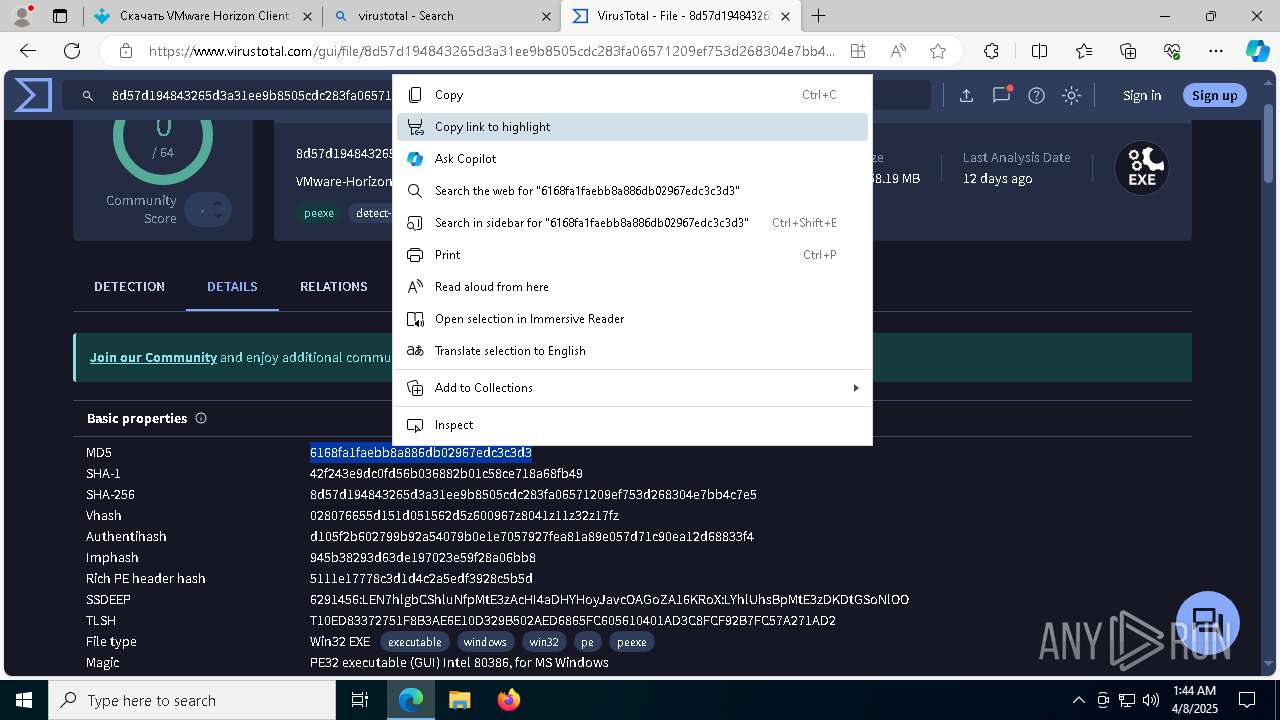This screenshot has height=720, width=1280.
Task: Open the VirusTotal upload file icon
Action: coord(966,95)
